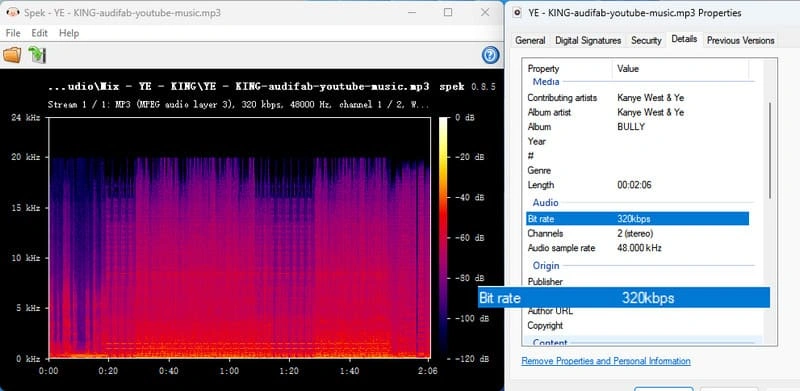The height and width of the screenshot is (391, 800).
Task: Click the Copyright property row
Action: click(637, 326)
